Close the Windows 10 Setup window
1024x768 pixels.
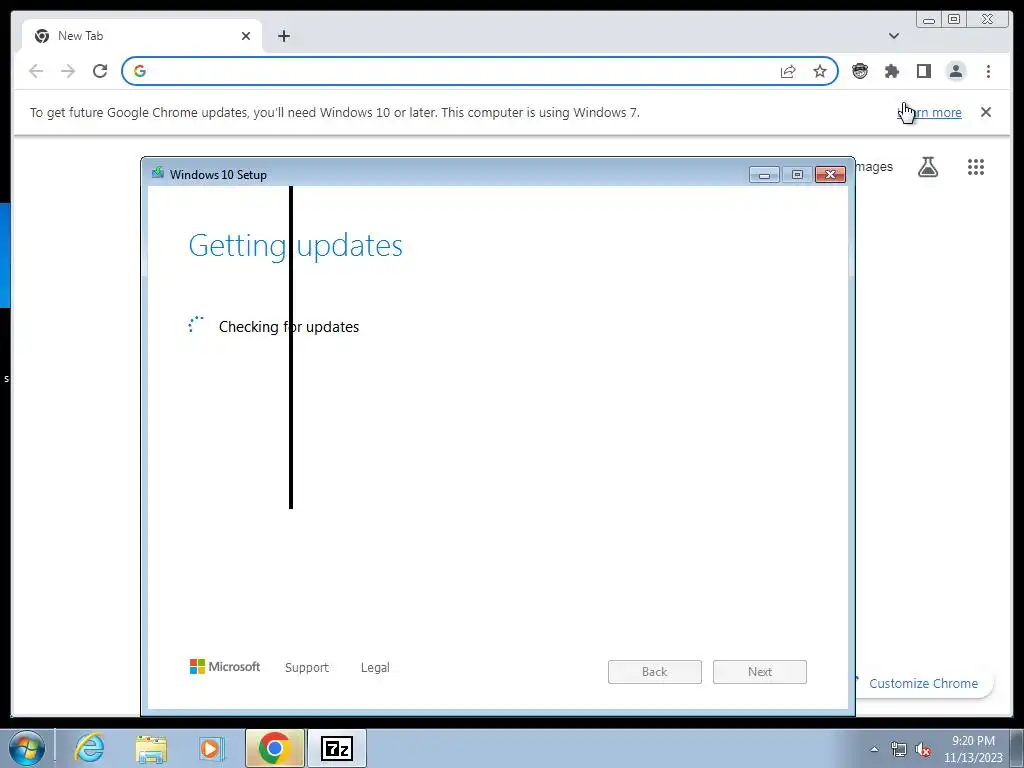[x=830, y=174]
